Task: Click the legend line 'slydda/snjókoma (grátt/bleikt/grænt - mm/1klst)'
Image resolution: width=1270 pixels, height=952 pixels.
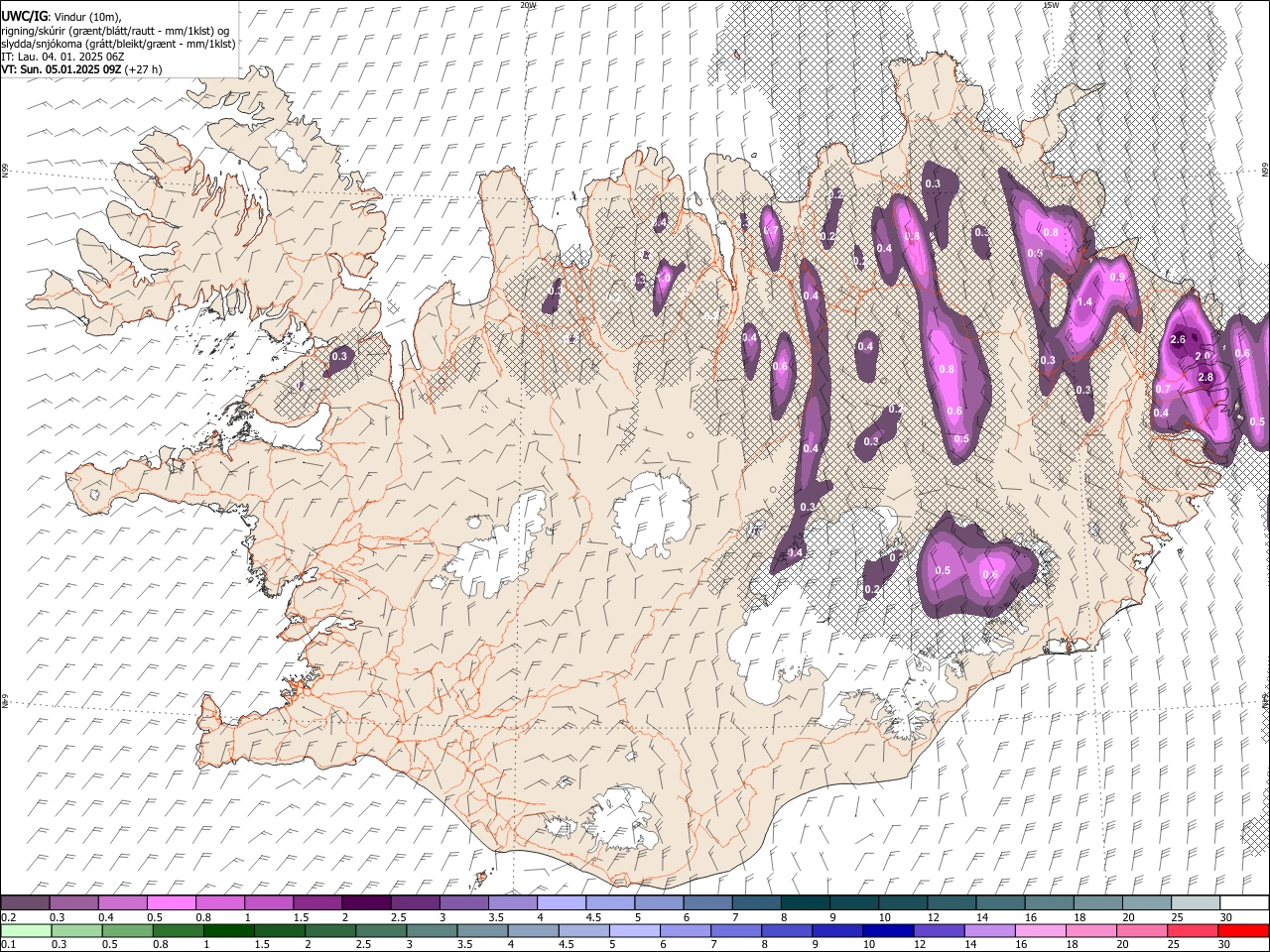Action: click(x=118, y=44)
